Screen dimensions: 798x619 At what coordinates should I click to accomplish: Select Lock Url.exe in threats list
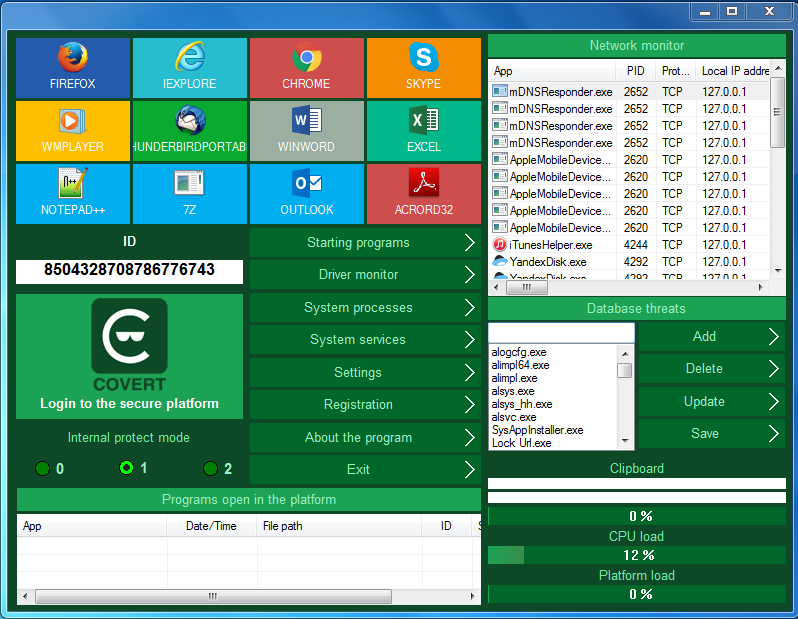pyautogui.click(x=522, y=443)
